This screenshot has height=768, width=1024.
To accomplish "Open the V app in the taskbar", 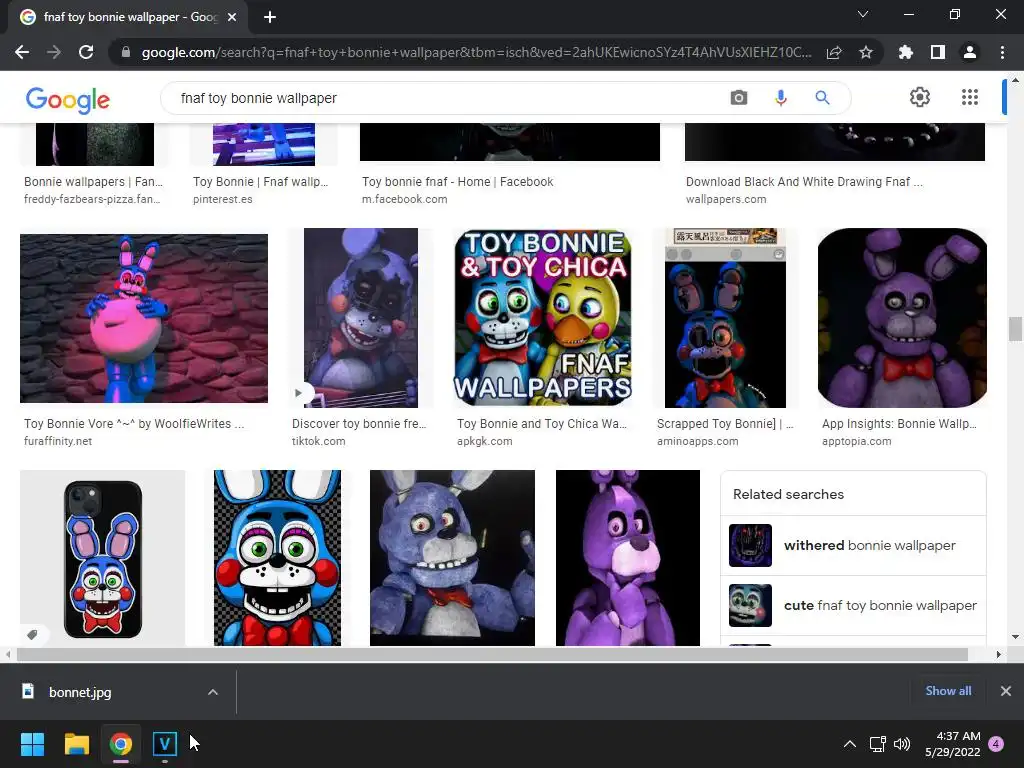I will click(x=165, y=744).
